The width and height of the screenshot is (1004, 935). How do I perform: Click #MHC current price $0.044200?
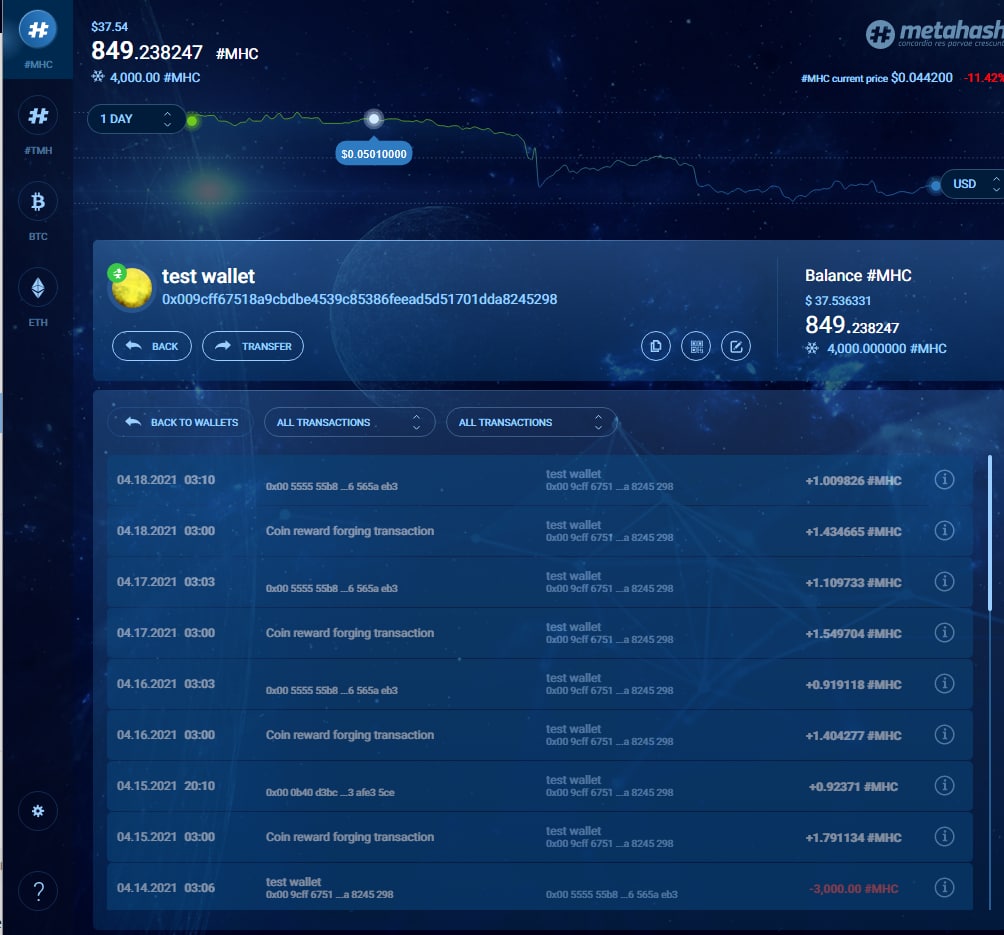pos(877,78)
